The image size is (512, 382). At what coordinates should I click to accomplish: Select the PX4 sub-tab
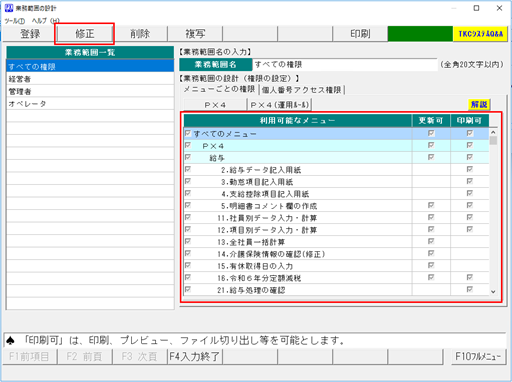point(215,105)
